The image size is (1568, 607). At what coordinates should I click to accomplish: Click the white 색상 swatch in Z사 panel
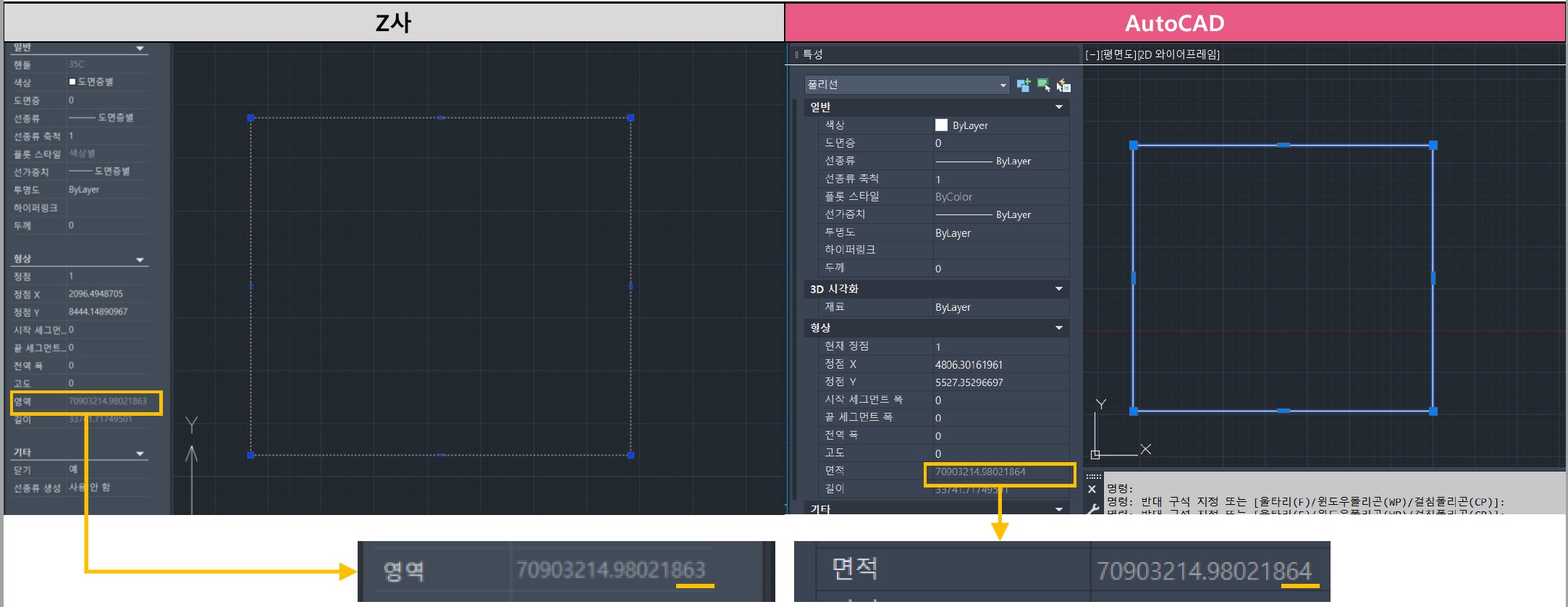tap(72, 82)
